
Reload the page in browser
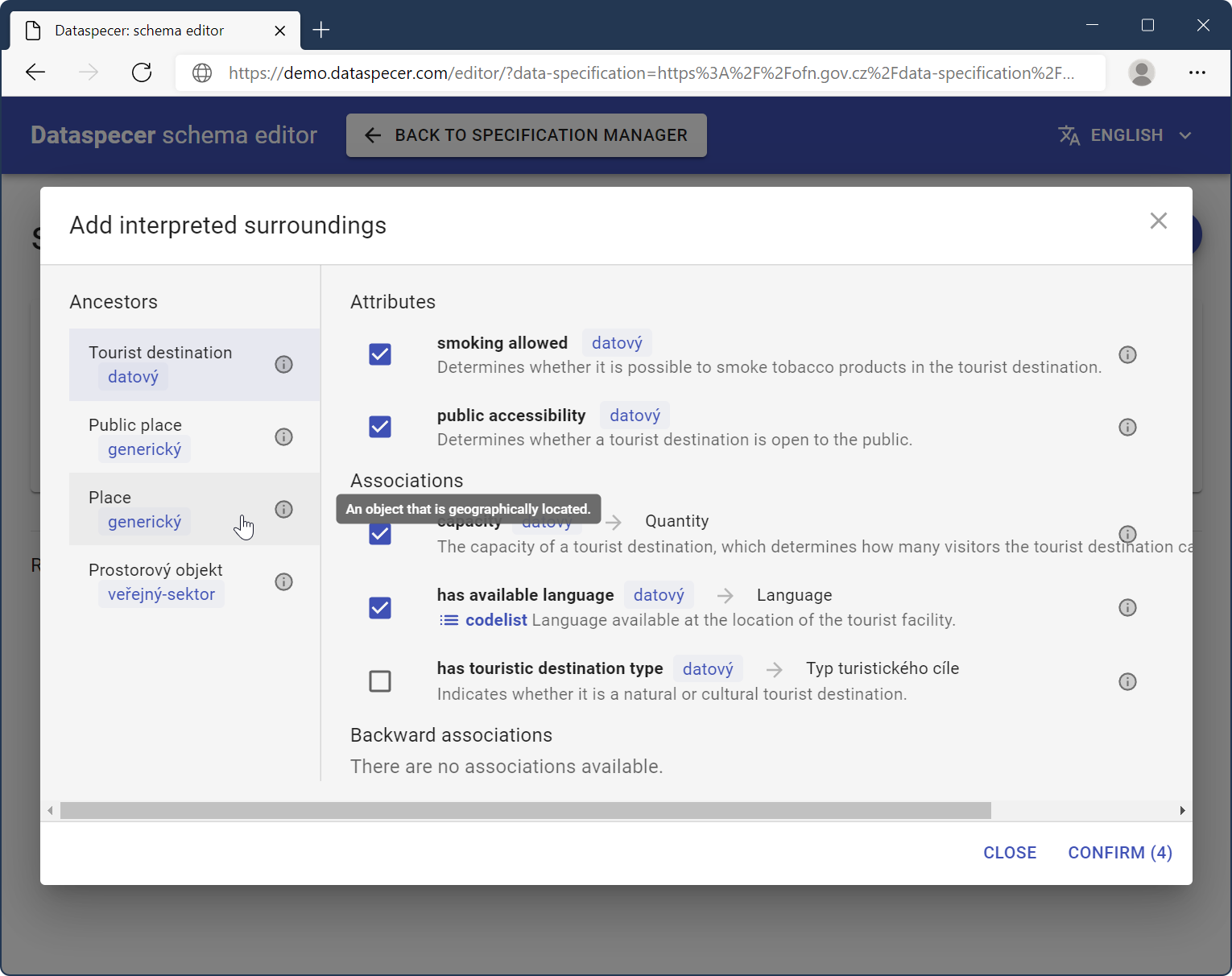[x=142, y=73]
